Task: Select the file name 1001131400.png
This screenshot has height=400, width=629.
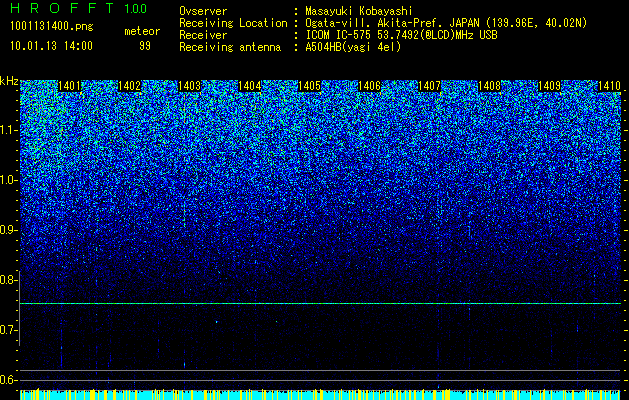Action: point(52,26)
